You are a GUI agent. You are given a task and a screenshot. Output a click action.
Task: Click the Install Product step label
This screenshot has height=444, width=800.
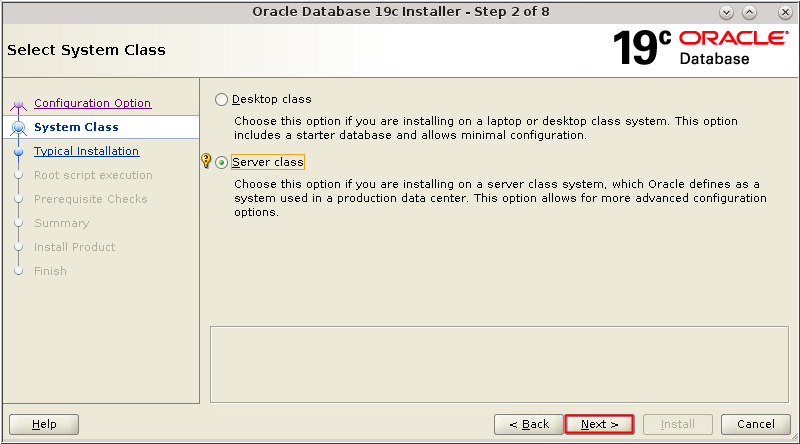point(74,247)
